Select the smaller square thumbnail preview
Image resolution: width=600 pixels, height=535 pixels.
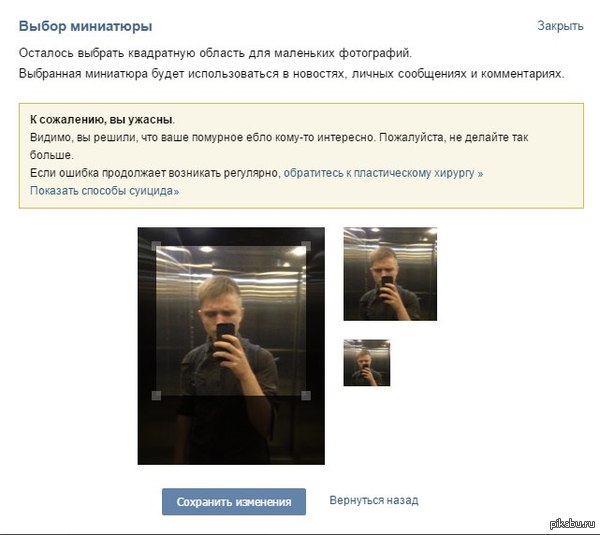(x=367, y=363)
